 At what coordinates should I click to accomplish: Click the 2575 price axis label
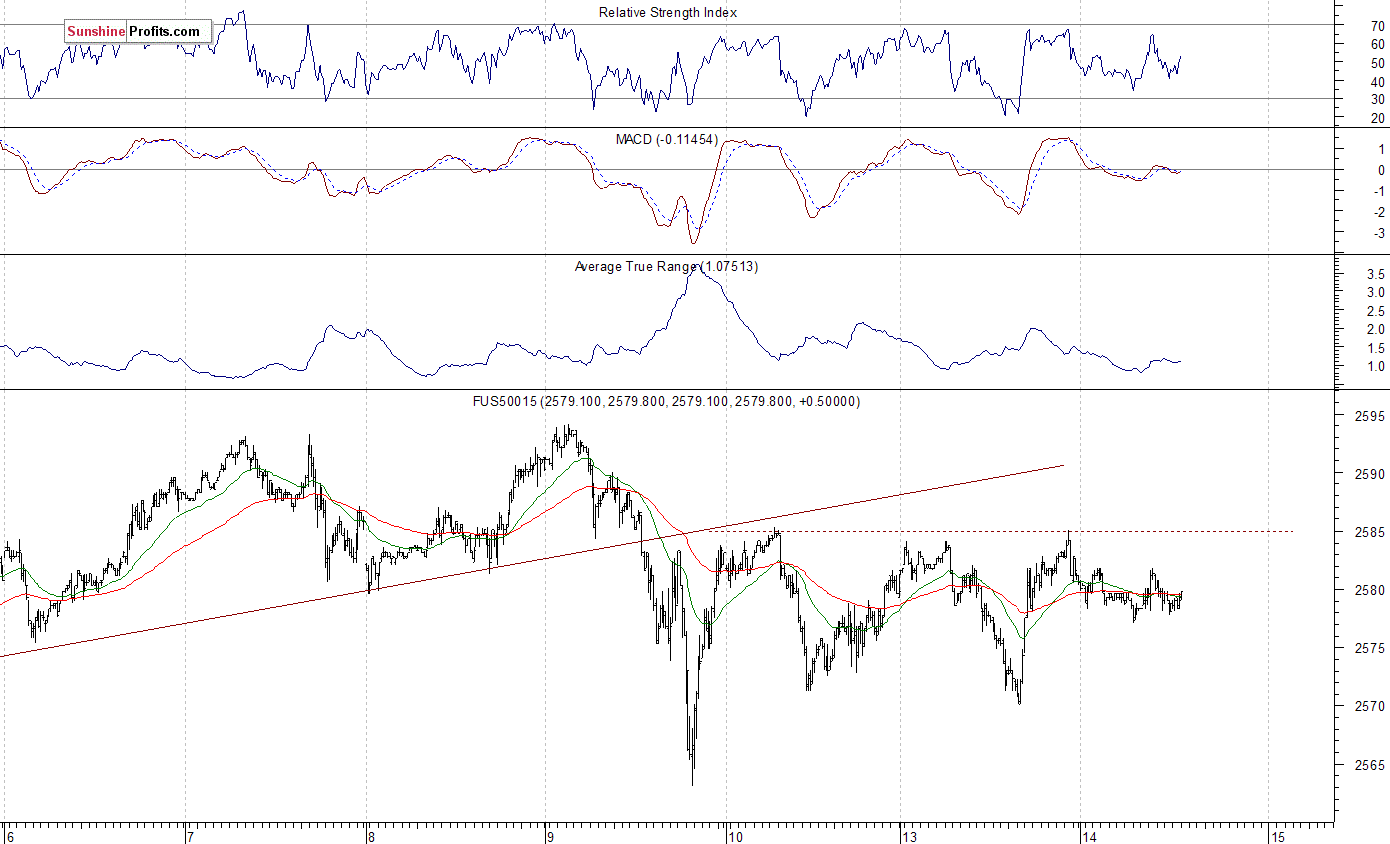tap(1369, 648)
